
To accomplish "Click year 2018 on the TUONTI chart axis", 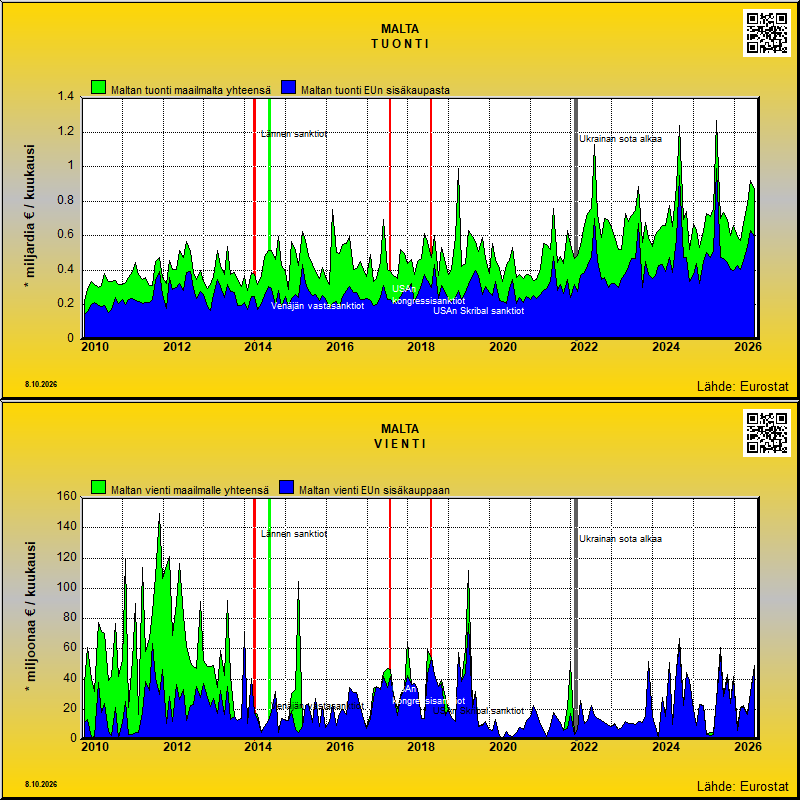I will tap(421, 347).
